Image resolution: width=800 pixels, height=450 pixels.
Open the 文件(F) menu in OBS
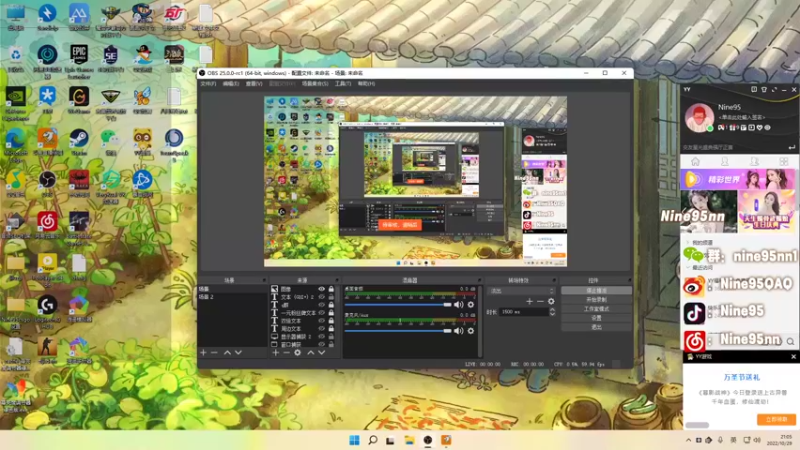(x=208, y=84)
